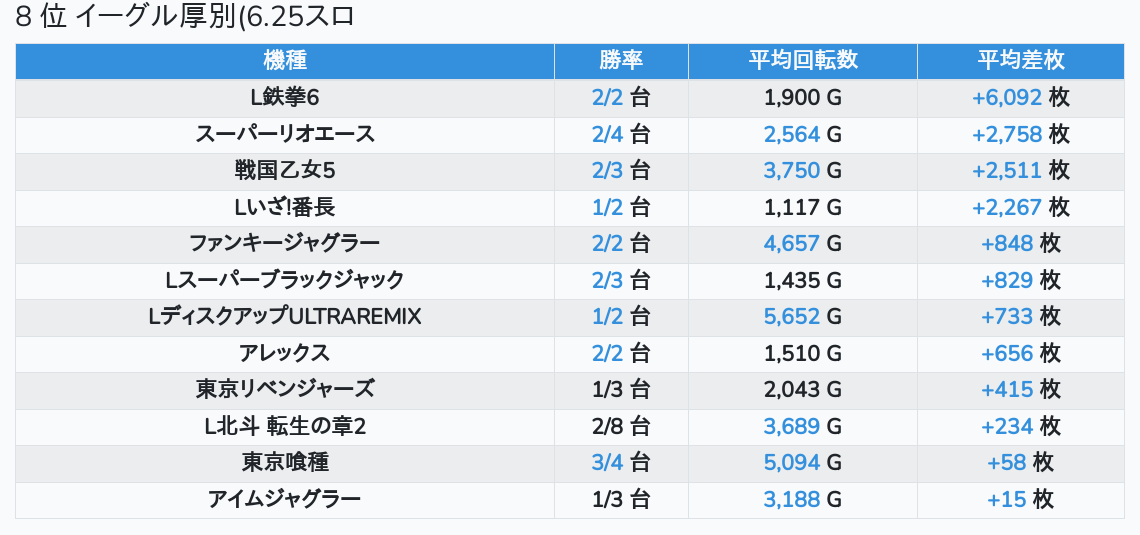Select 戦国乙女5 in the table
1140x535 pixels.
285,171
